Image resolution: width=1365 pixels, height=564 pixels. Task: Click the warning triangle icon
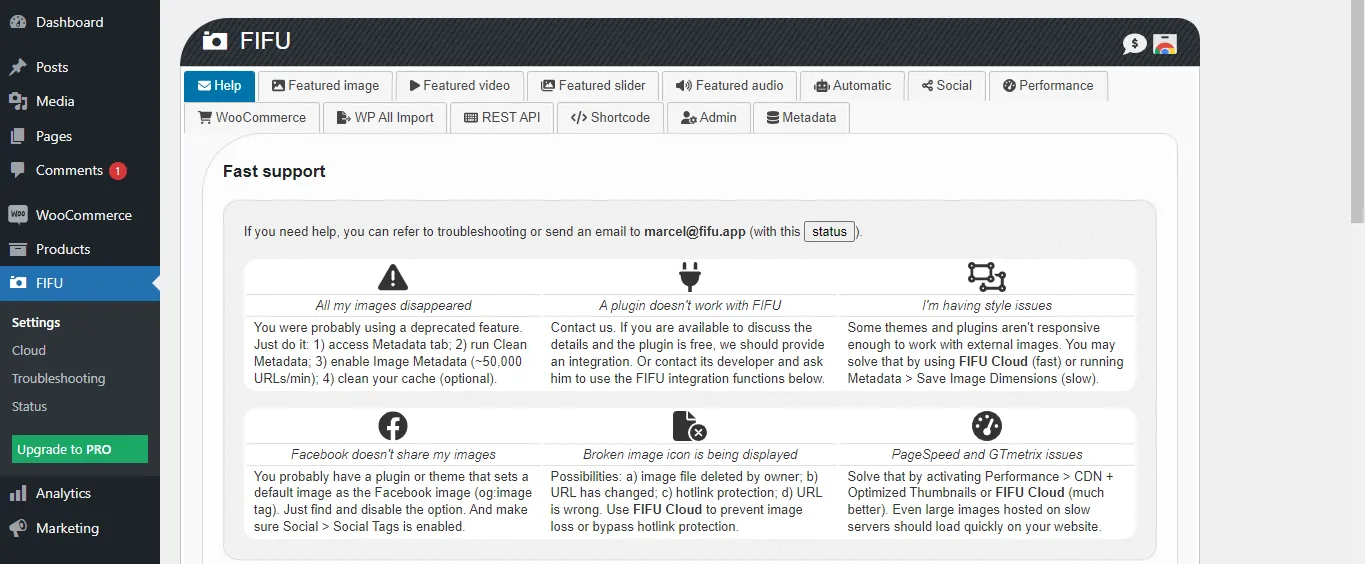tap(393, 276)
